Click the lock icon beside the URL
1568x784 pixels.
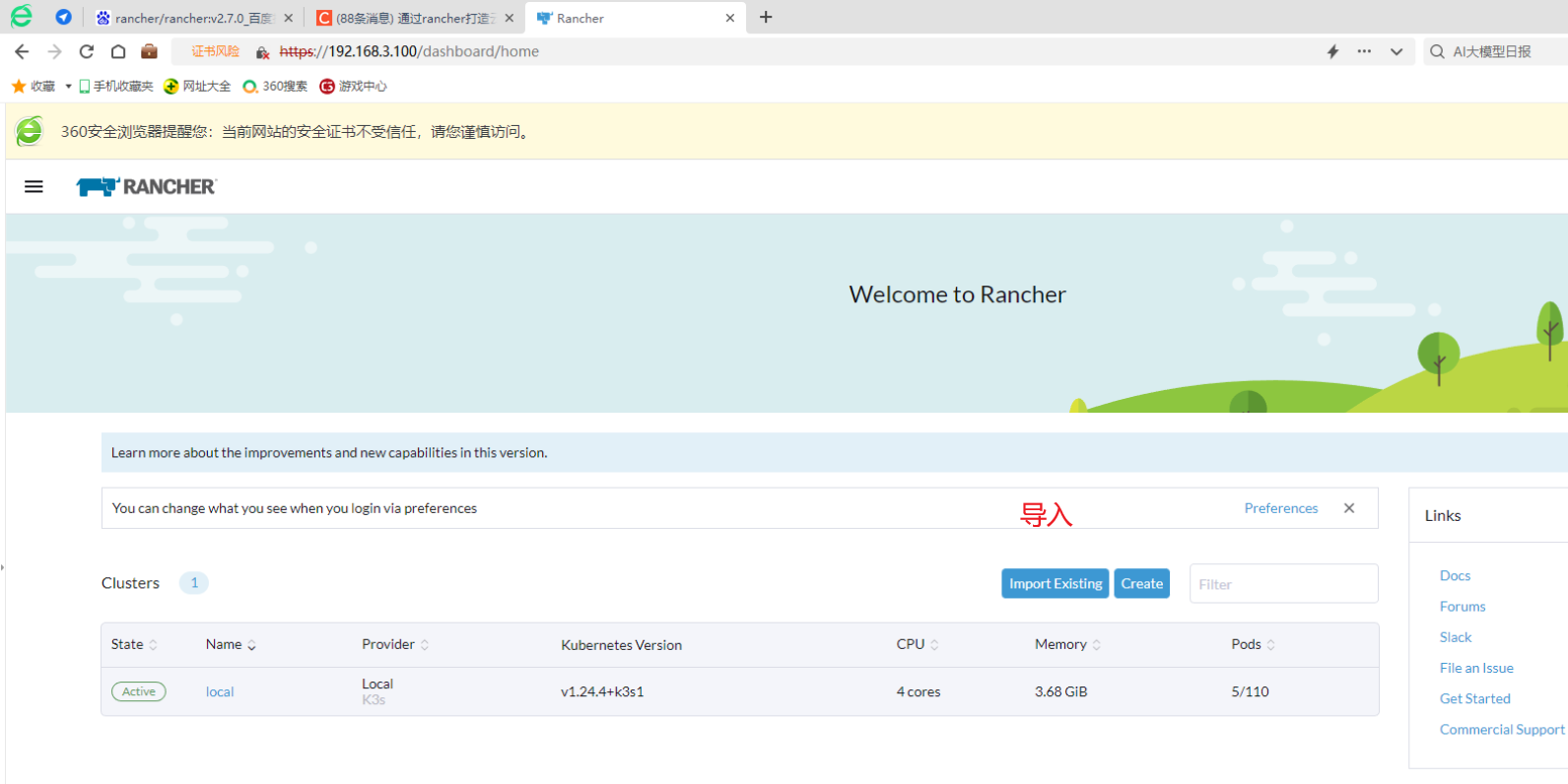point(262,52)
